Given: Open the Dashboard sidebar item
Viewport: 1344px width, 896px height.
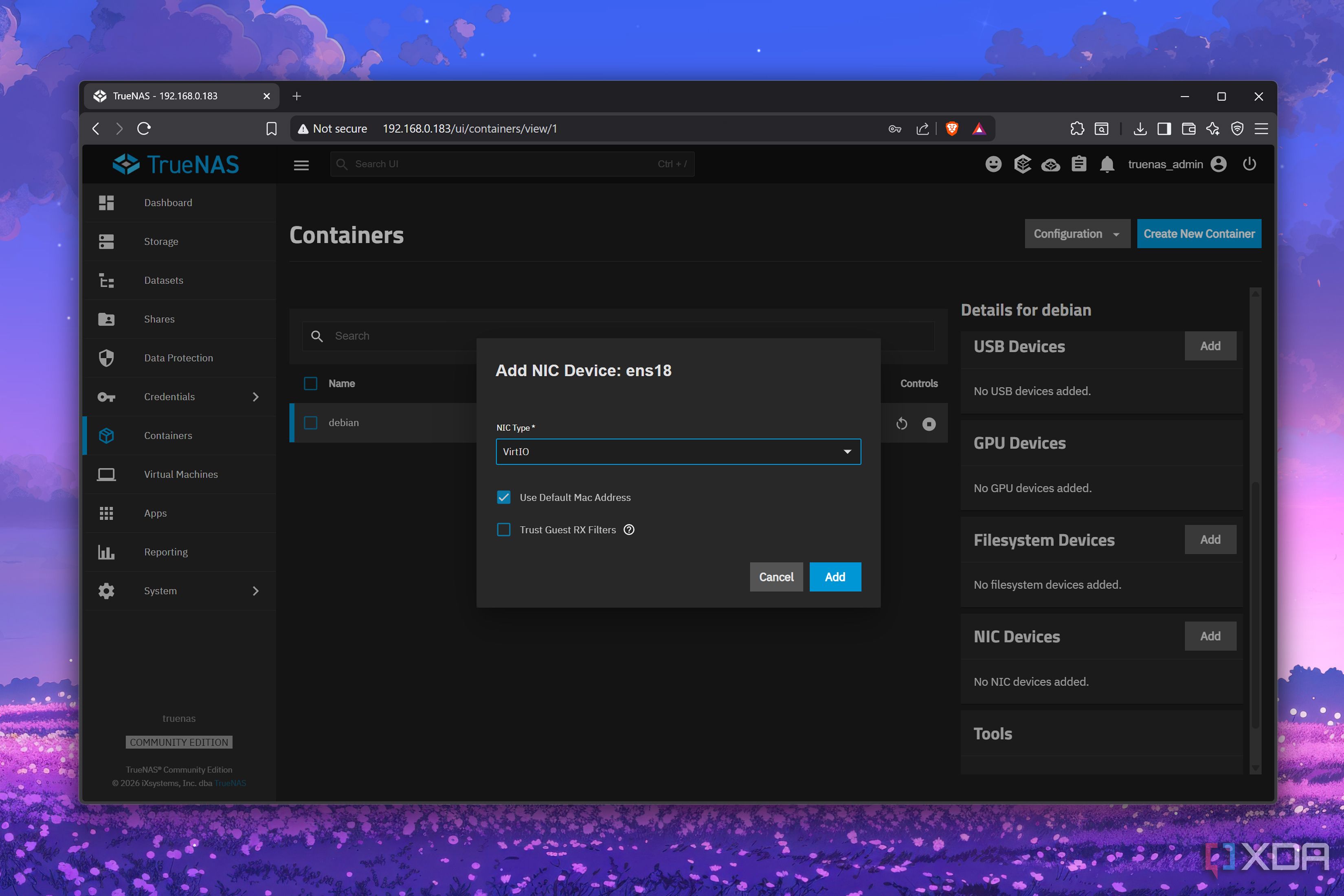Looking at the screenshot, I should click(180, 203).
